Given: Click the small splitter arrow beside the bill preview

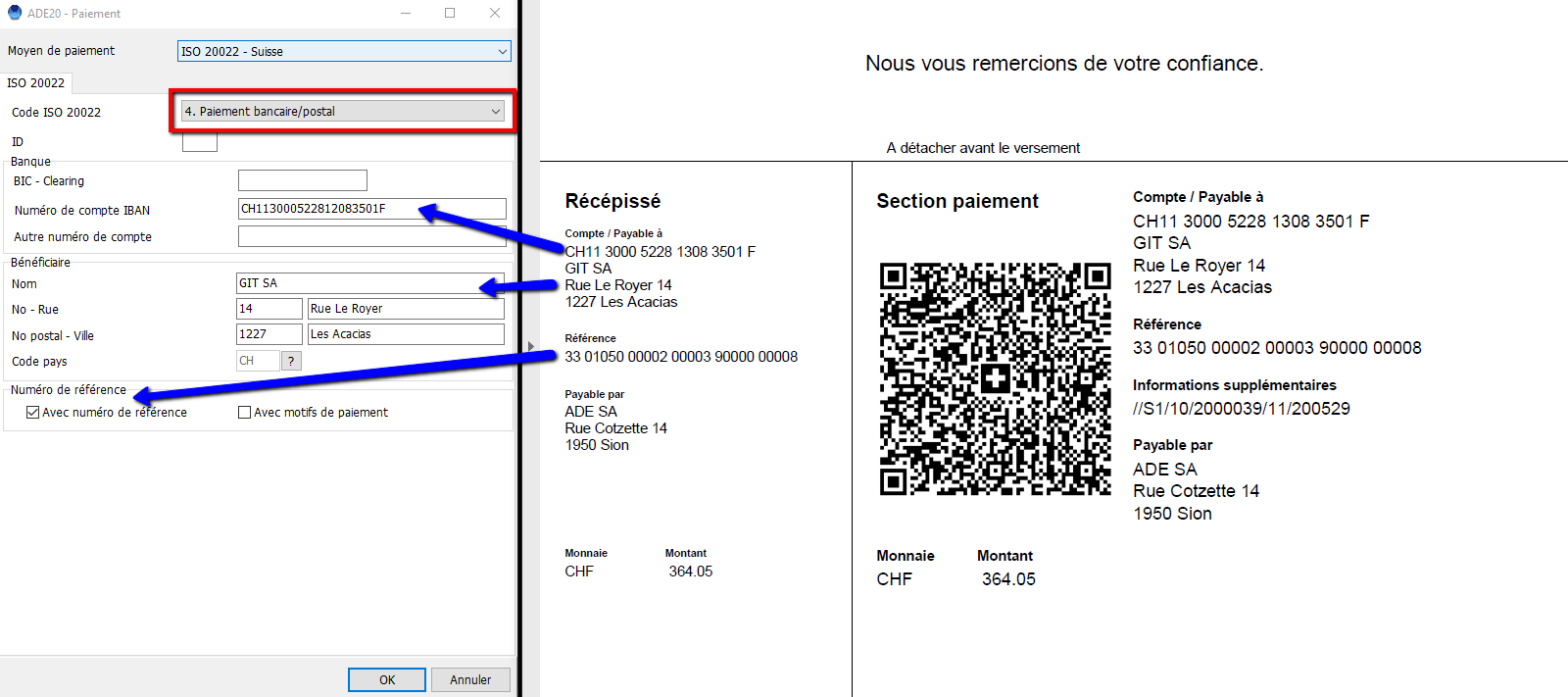Looking at the screenshot, I should coord(531,346).
